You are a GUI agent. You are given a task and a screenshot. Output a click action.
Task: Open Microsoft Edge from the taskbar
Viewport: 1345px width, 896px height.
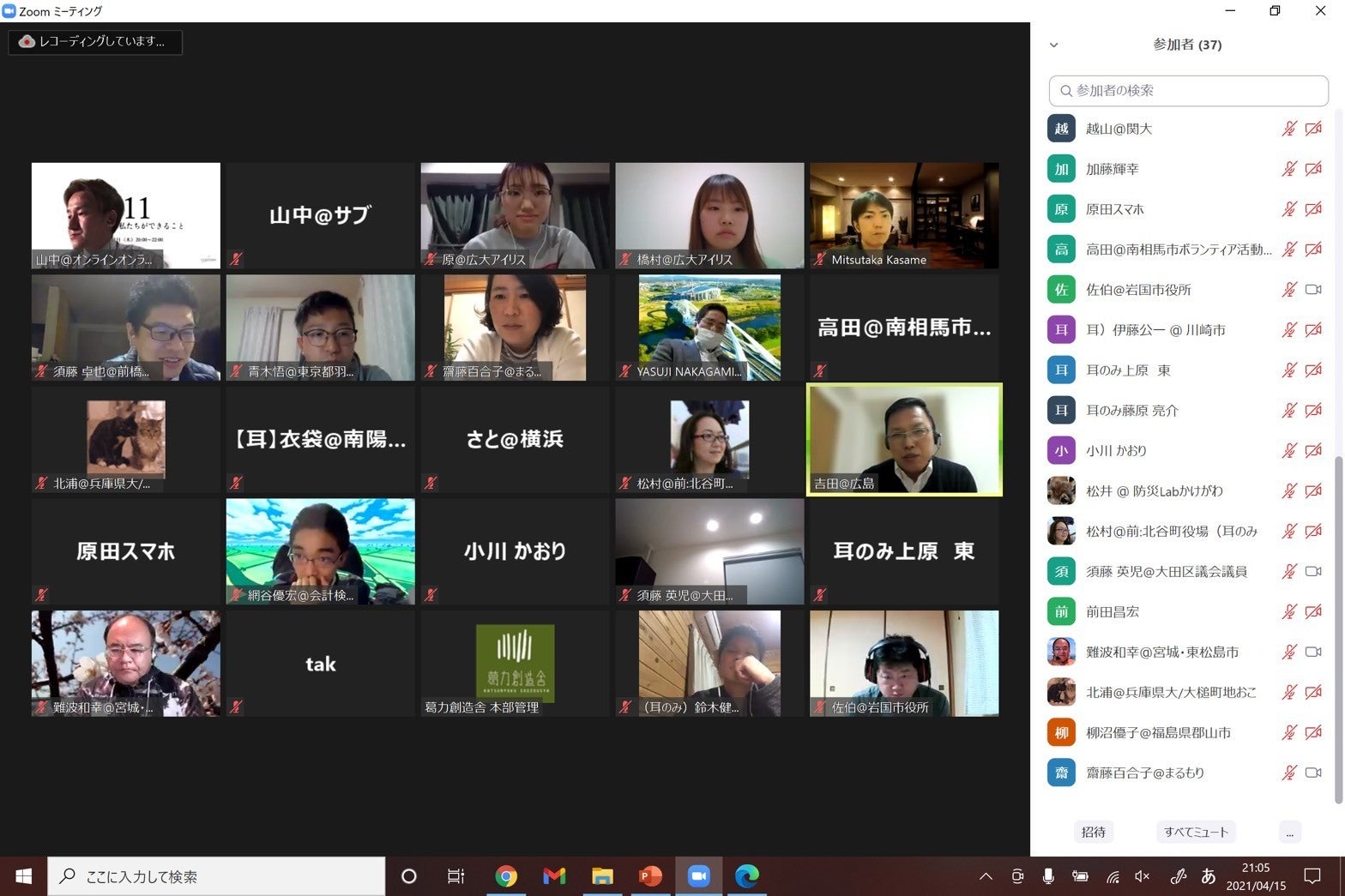(747, 875)
